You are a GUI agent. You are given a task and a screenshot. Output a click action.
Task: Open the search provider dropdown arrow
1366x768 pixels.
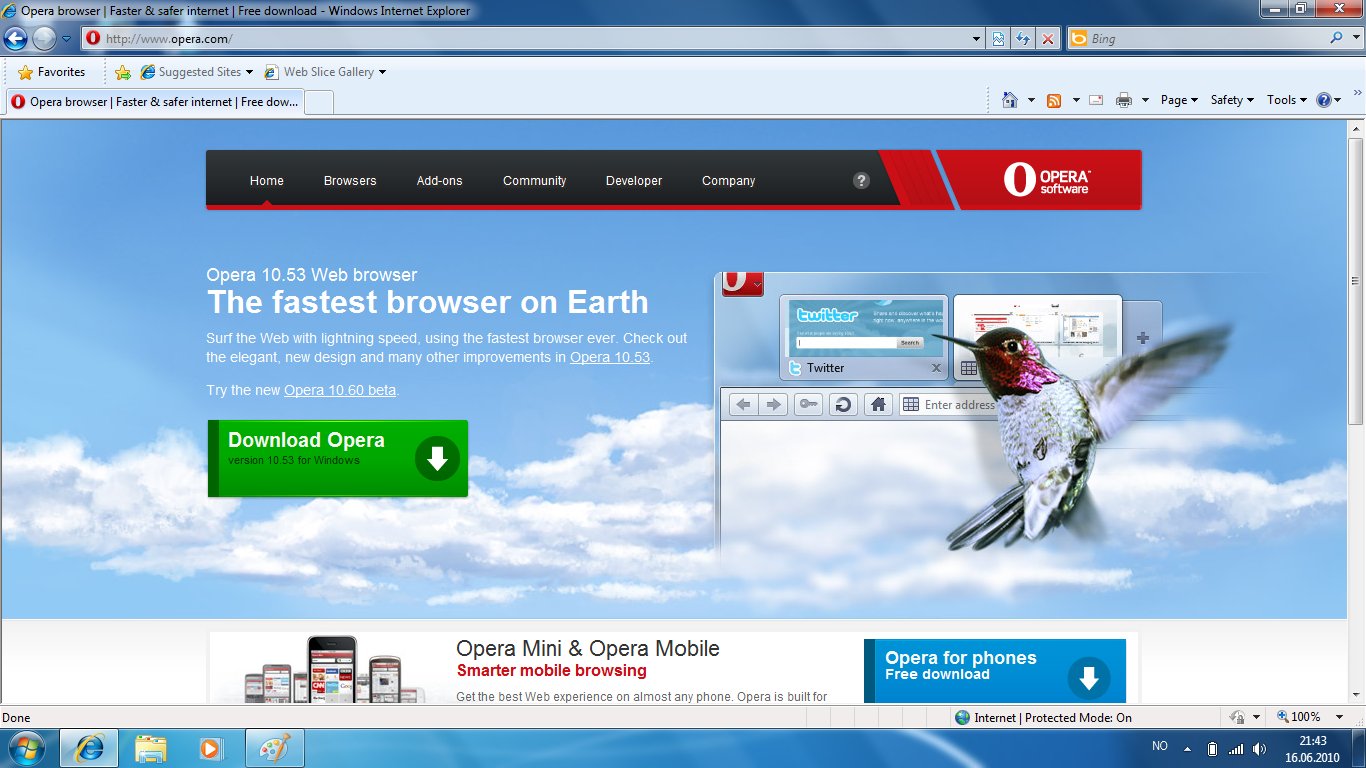pos(1354,39)
